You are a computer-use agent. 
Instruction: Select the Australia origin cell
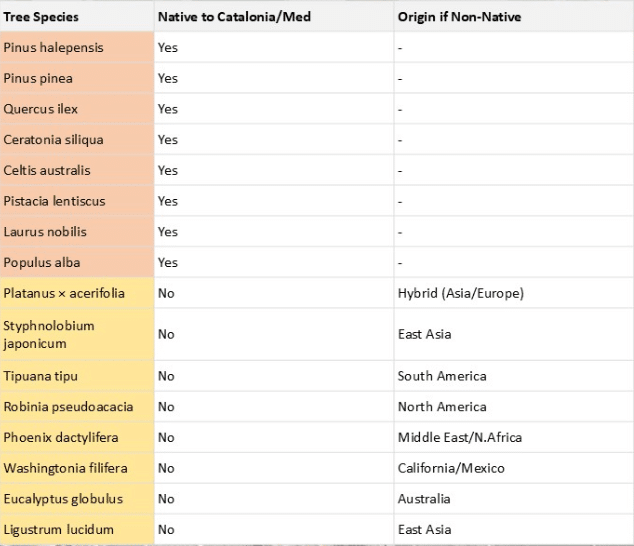click(x=424, y=499)
